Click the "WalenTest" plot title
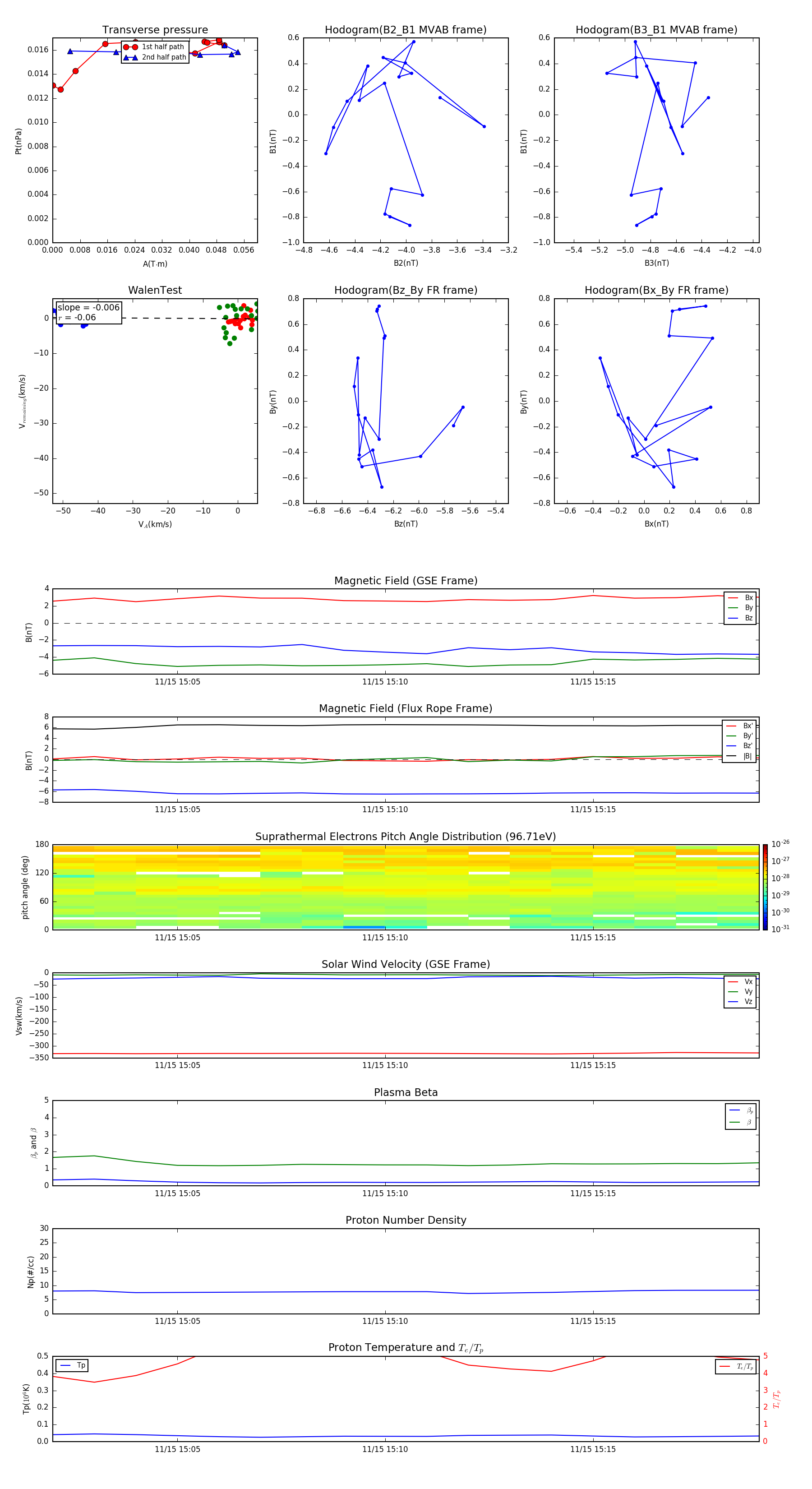Image resolution: width=812 pixels, height=1489 pixels. coord(155,290)
